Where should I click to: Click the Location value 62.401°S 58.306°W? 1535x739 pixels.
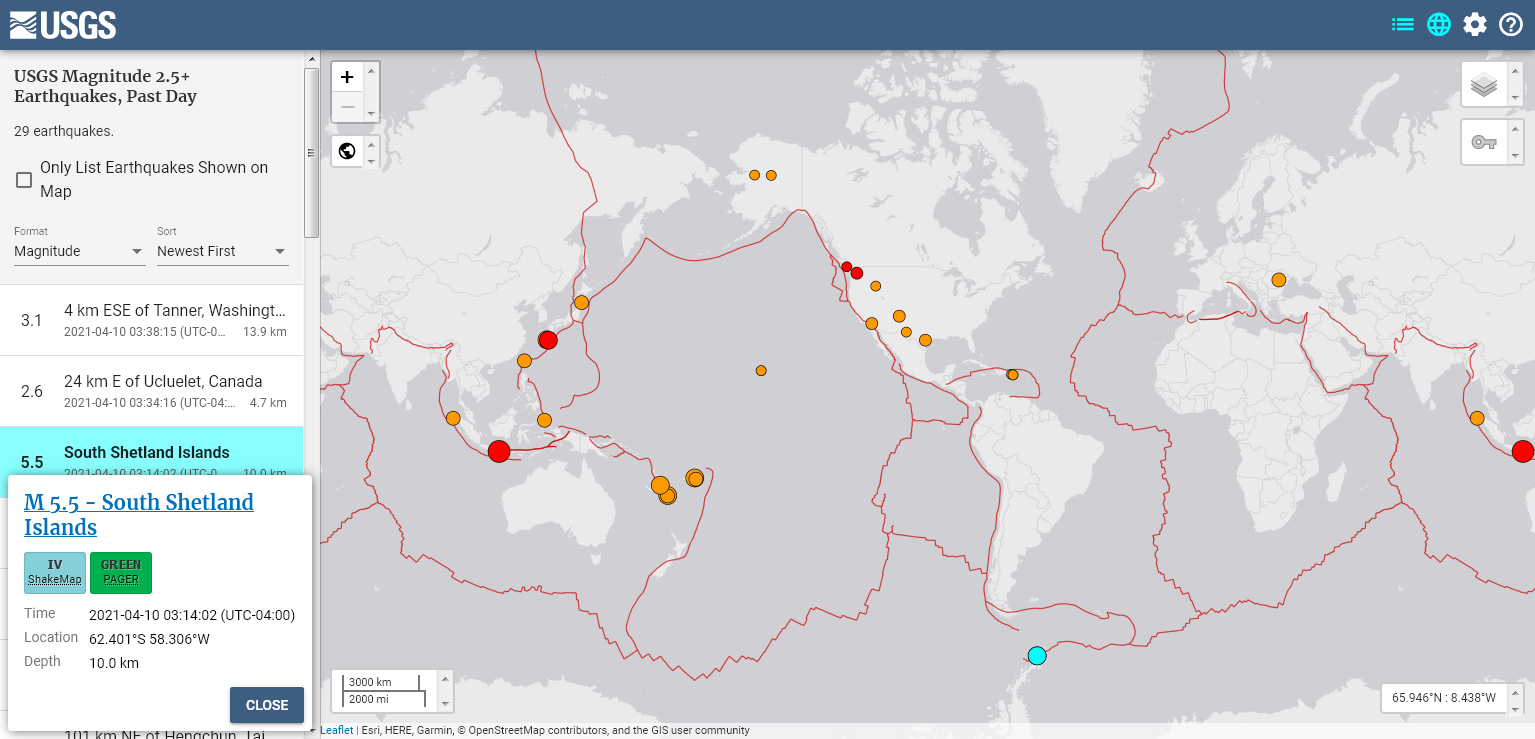(x=149, y=639)
